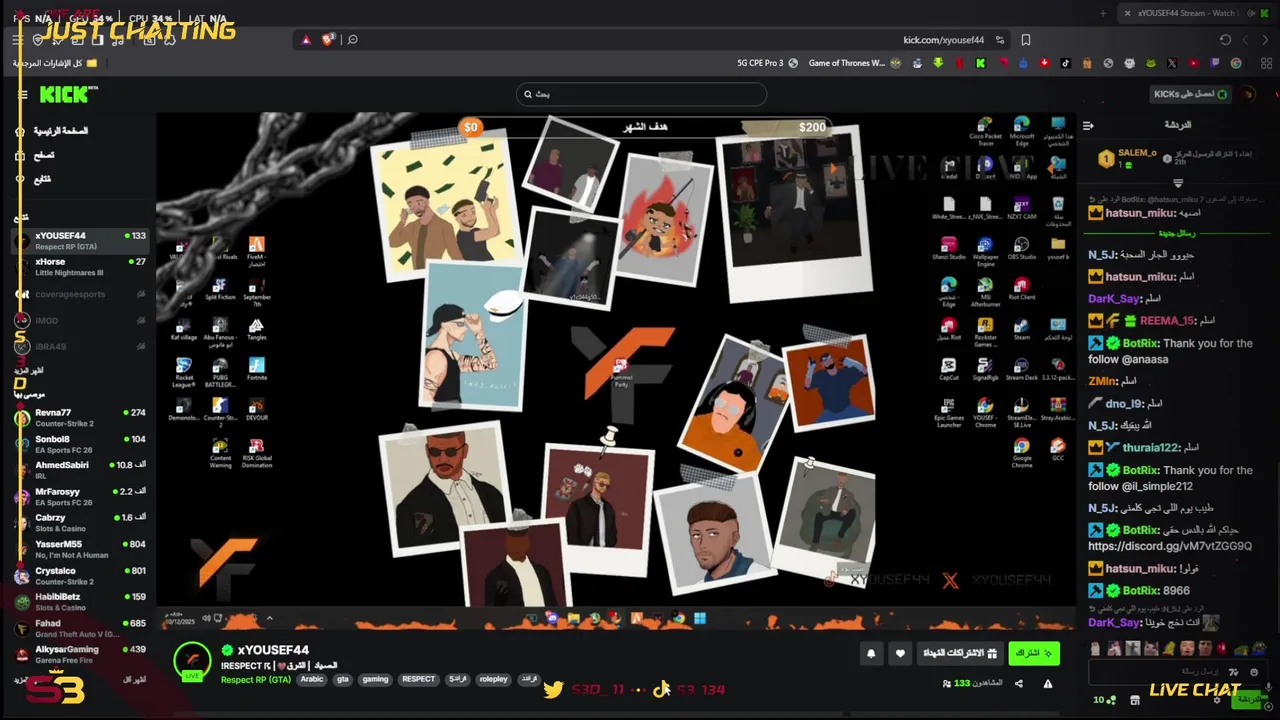1280x720 pixels.
Task: Select the Arabic tag
Action: coord(312,679)
